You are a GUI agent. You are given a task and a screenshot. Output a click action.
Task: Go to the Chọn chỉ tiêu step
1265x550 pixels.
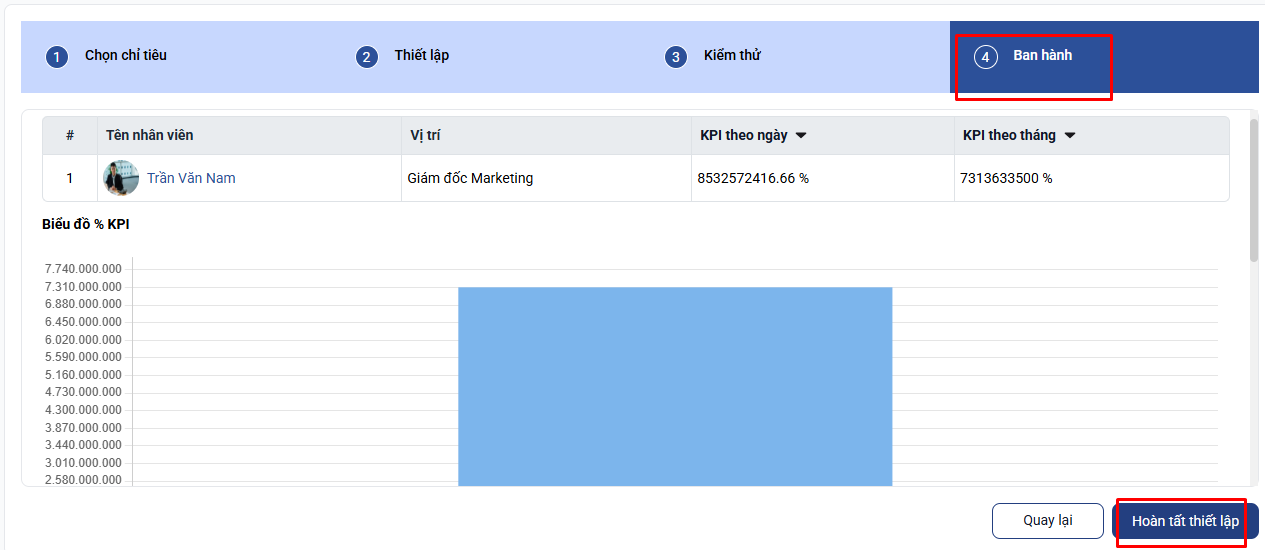click(x=126, y=56)
